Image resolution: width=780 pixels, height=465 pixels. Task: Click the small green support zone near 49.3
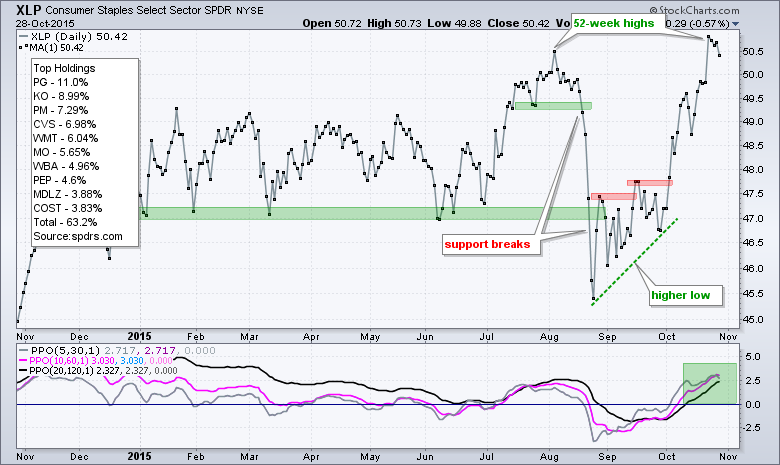tap(553, 105)
